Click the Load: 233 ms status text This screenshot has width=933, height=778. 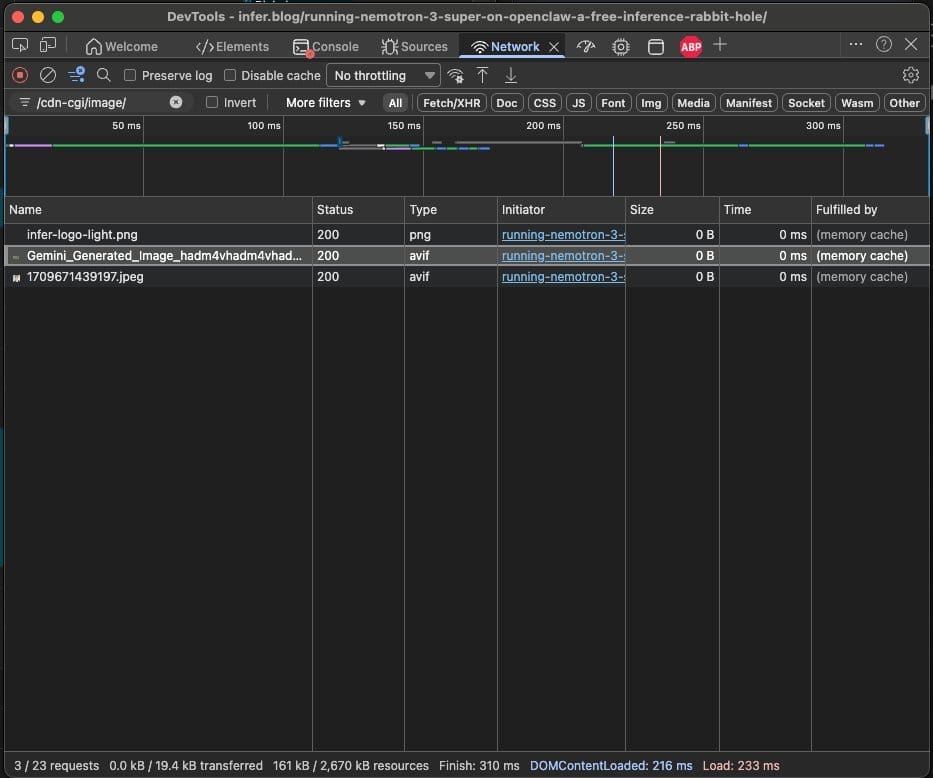(x=741, y=766)
